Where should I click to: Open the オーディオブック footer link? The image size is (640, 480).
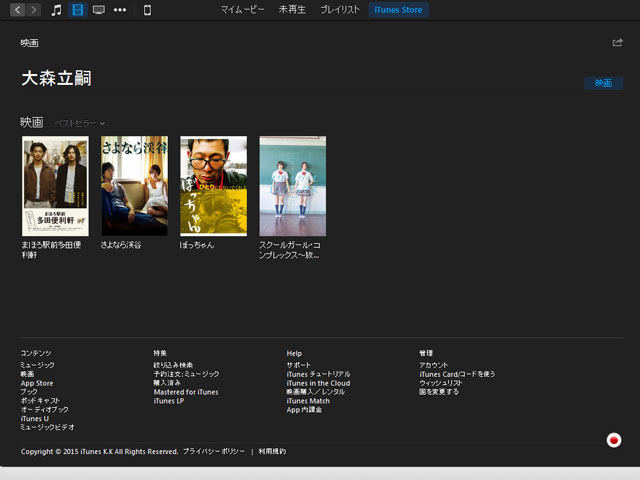[44, 409]
